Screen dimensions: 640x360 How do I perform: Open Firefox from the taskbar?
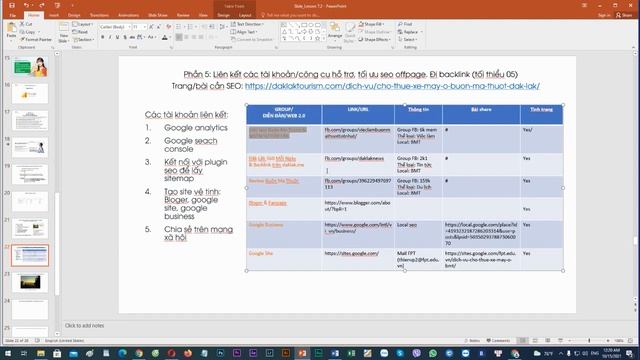coord(188,353)
